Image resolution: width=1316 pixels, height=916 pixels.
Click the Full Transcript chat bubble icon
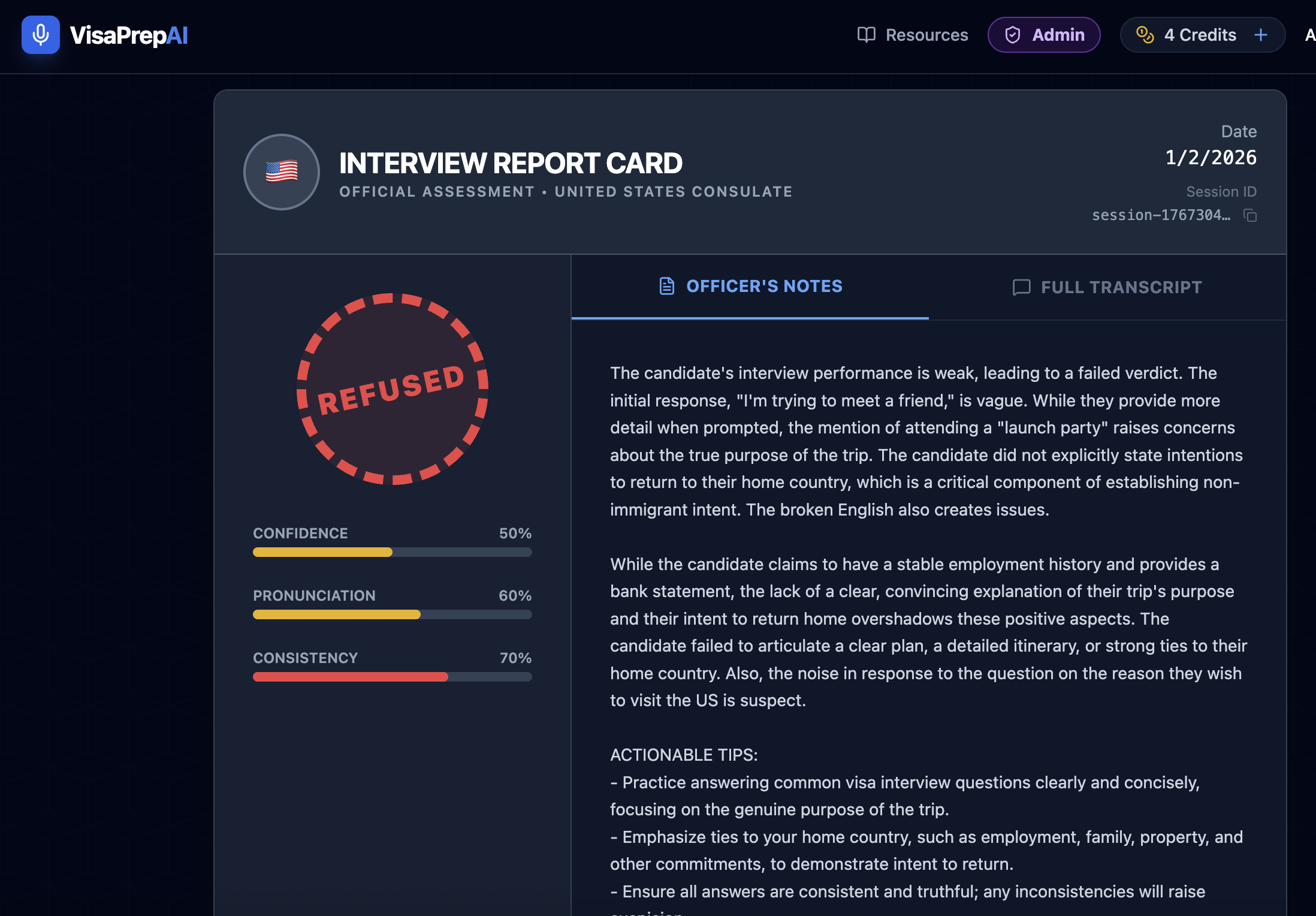pyautogui.click(x=1021, y=287)
